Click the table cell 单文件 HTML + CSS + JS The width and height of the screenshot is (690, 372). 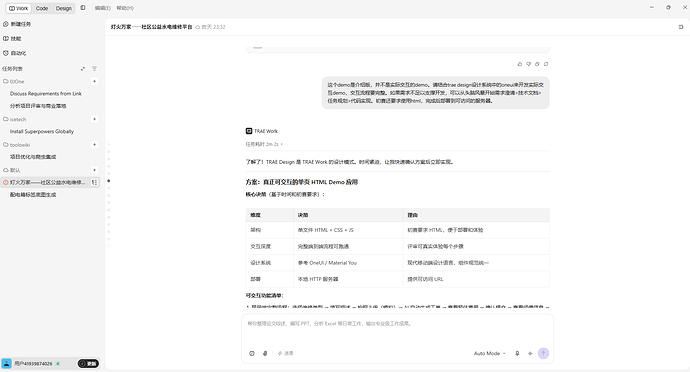[x=325, y=230]
